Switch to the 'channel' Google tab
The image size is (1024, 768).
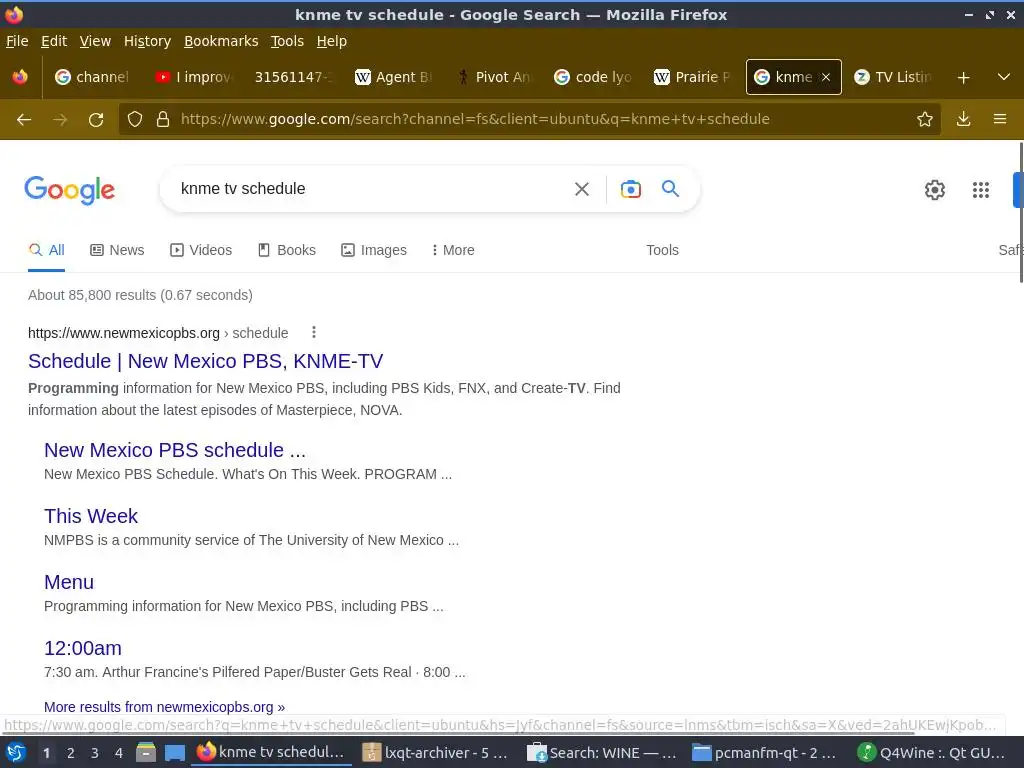point(92,77)
